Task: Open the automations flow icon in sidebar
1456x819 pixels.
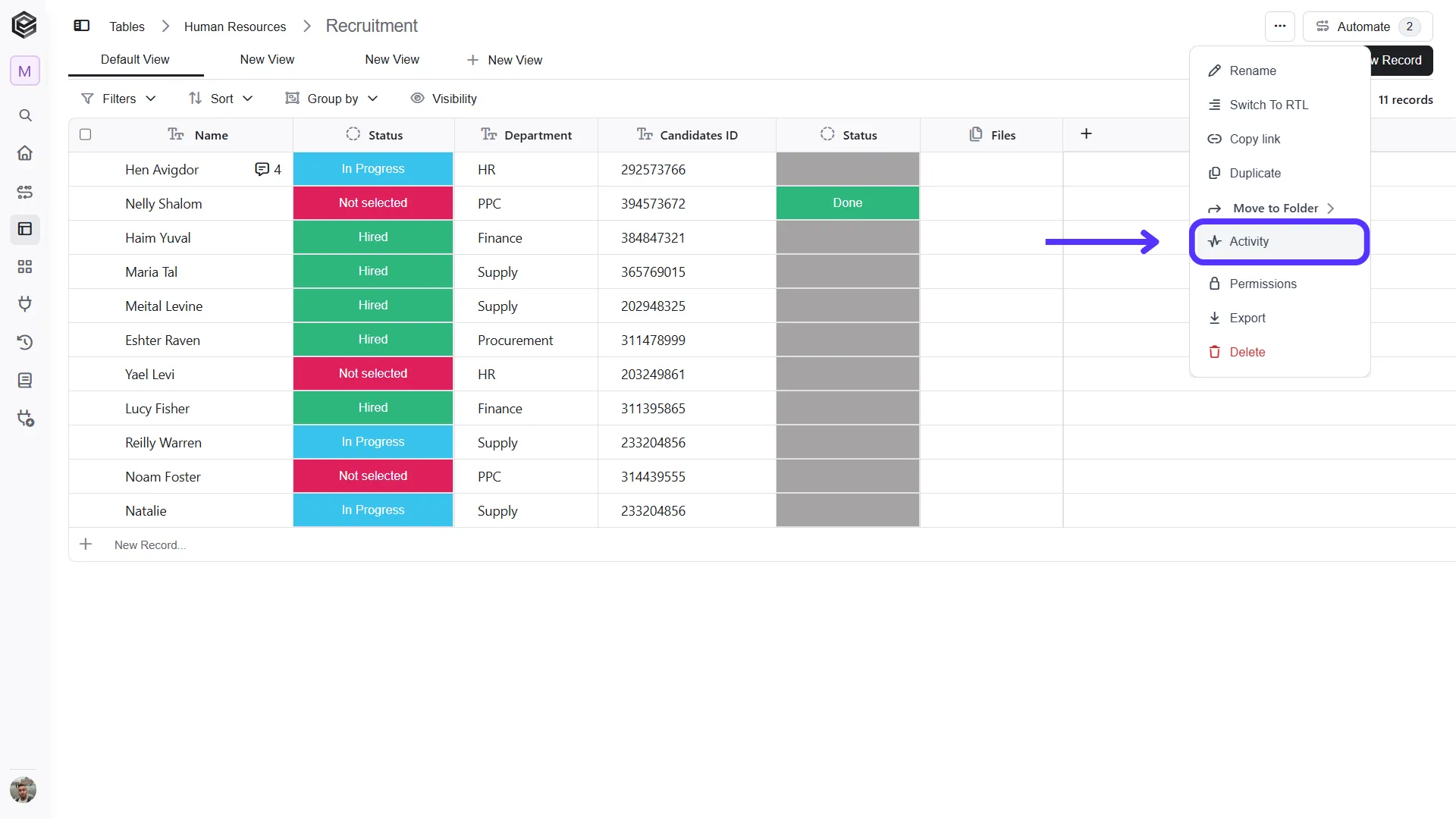Action: tap(25, 192)
